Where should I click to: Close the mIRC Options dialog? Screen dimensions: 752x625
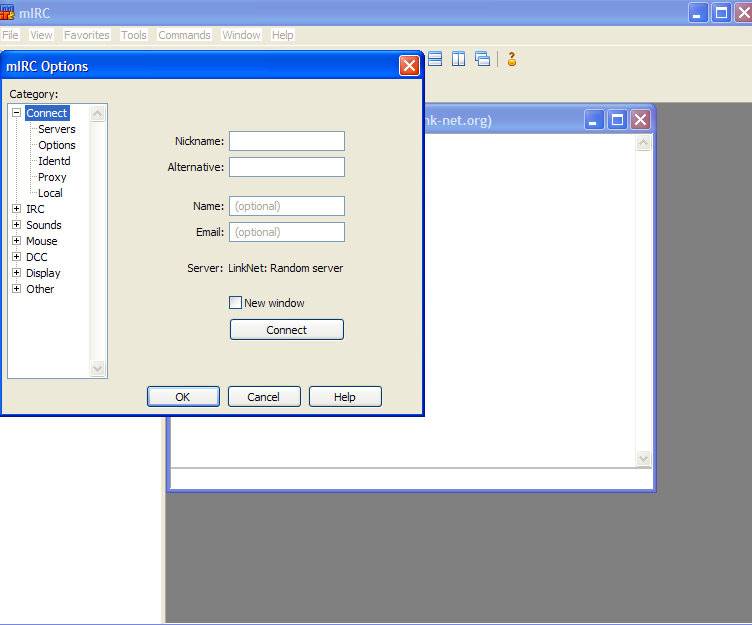(x=409, y=65)
